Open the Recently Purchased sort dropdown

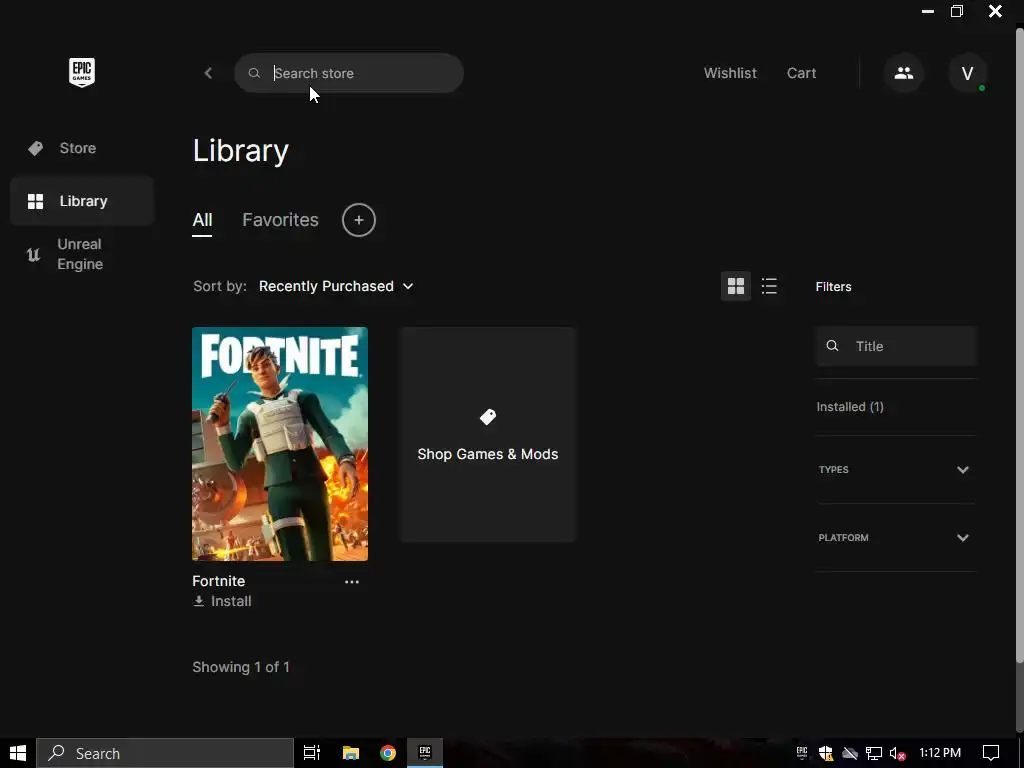[x=336, y=286]
